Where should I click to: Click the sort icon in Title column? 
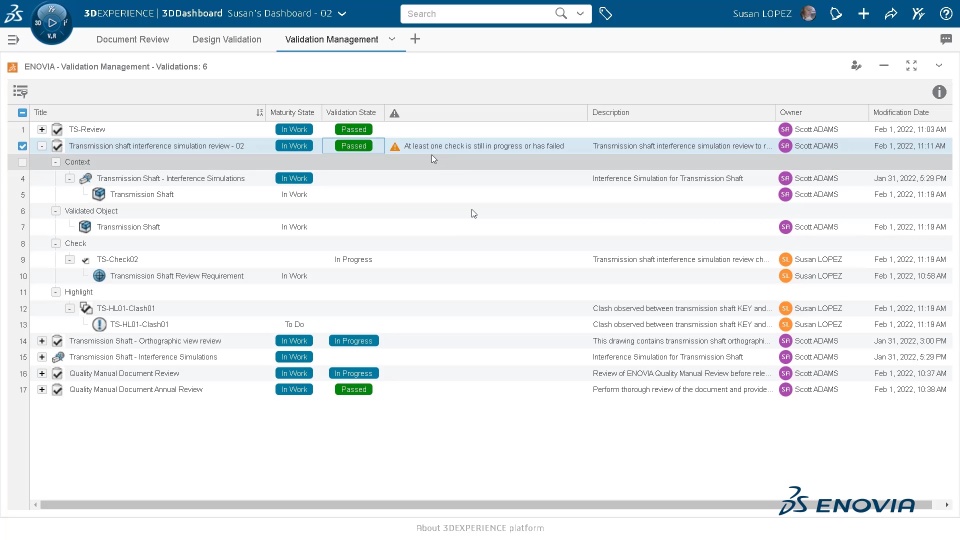click(x=260, y=113)
